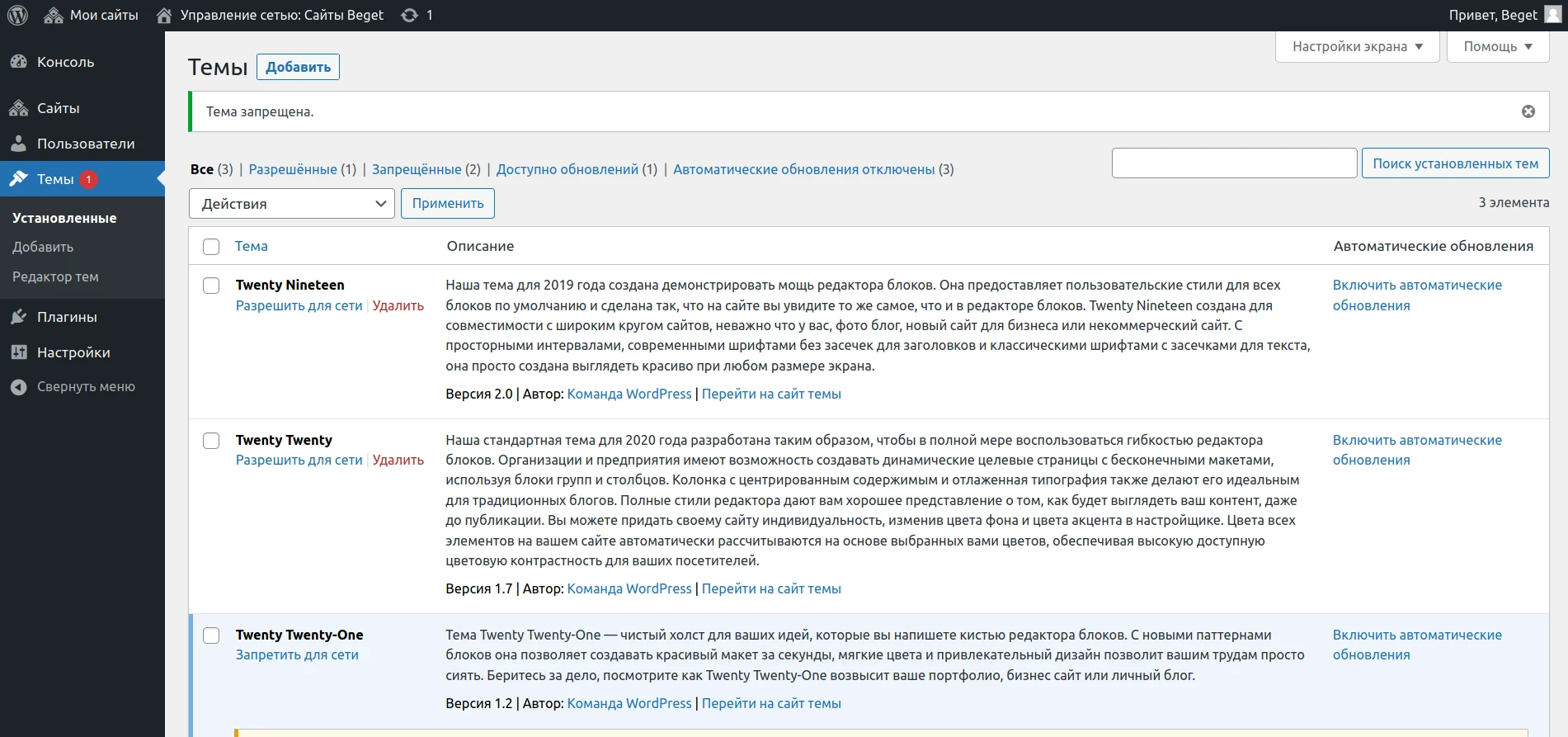Filter themes by Запрещённые
The image size is (1568, 737).
(417, 169)
